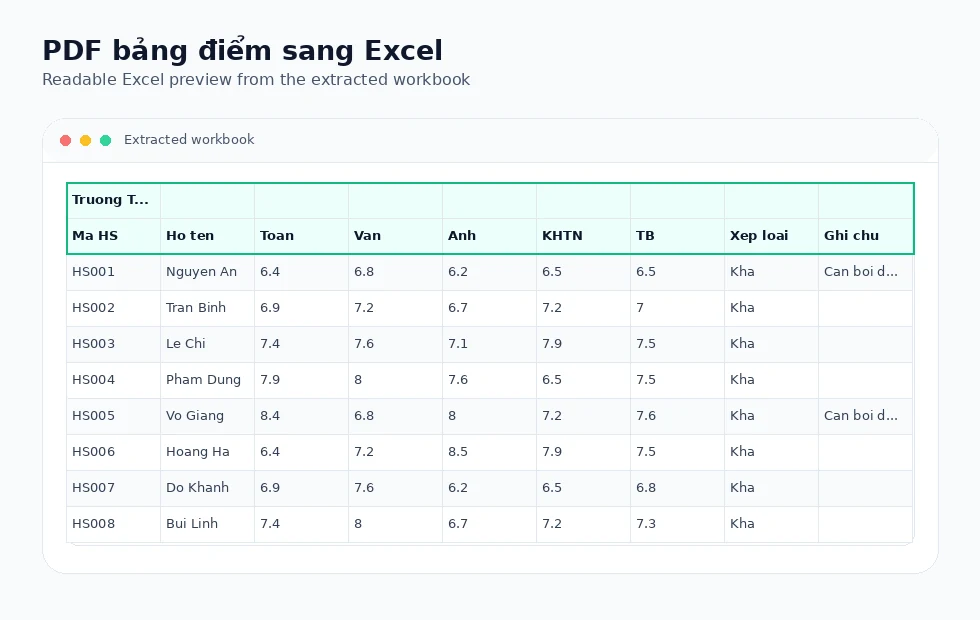This screenshot has height=620, width=980.
Task: Click the yellow window dot
Action: pyautogui.click(x=86, y=140)
